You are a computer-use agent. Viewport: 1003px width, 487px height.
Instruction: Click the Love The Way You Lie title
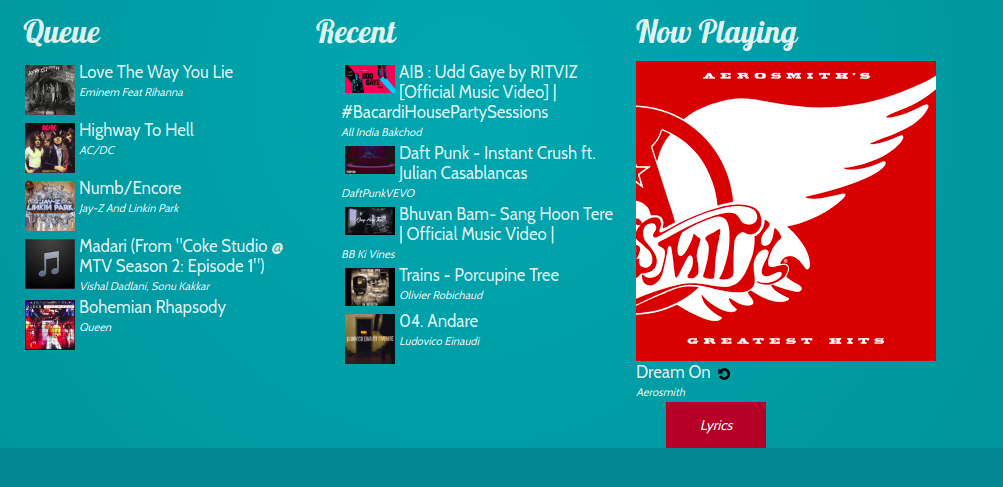point(156,72)
